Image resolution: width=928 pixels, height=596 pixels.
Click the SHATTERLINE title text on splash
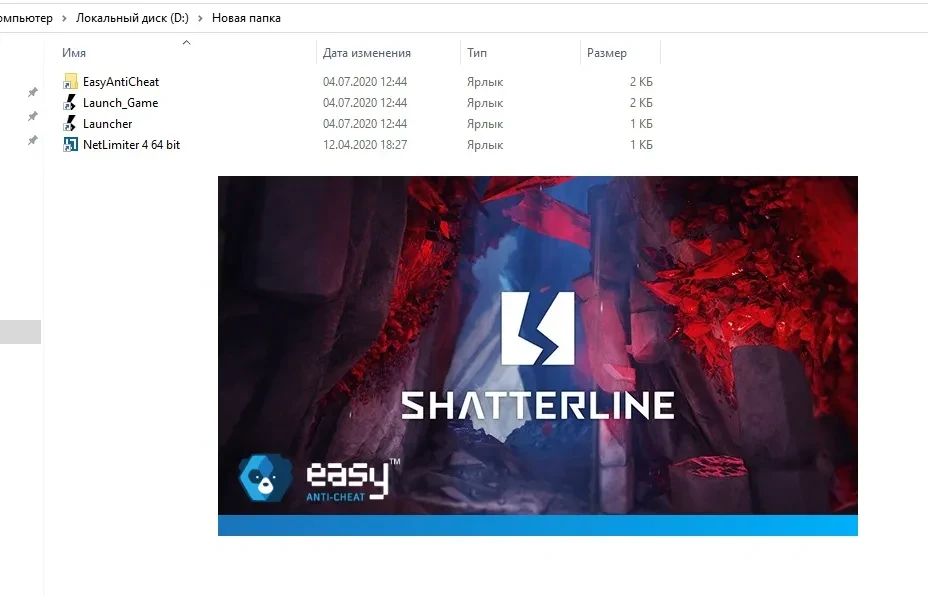537,405
